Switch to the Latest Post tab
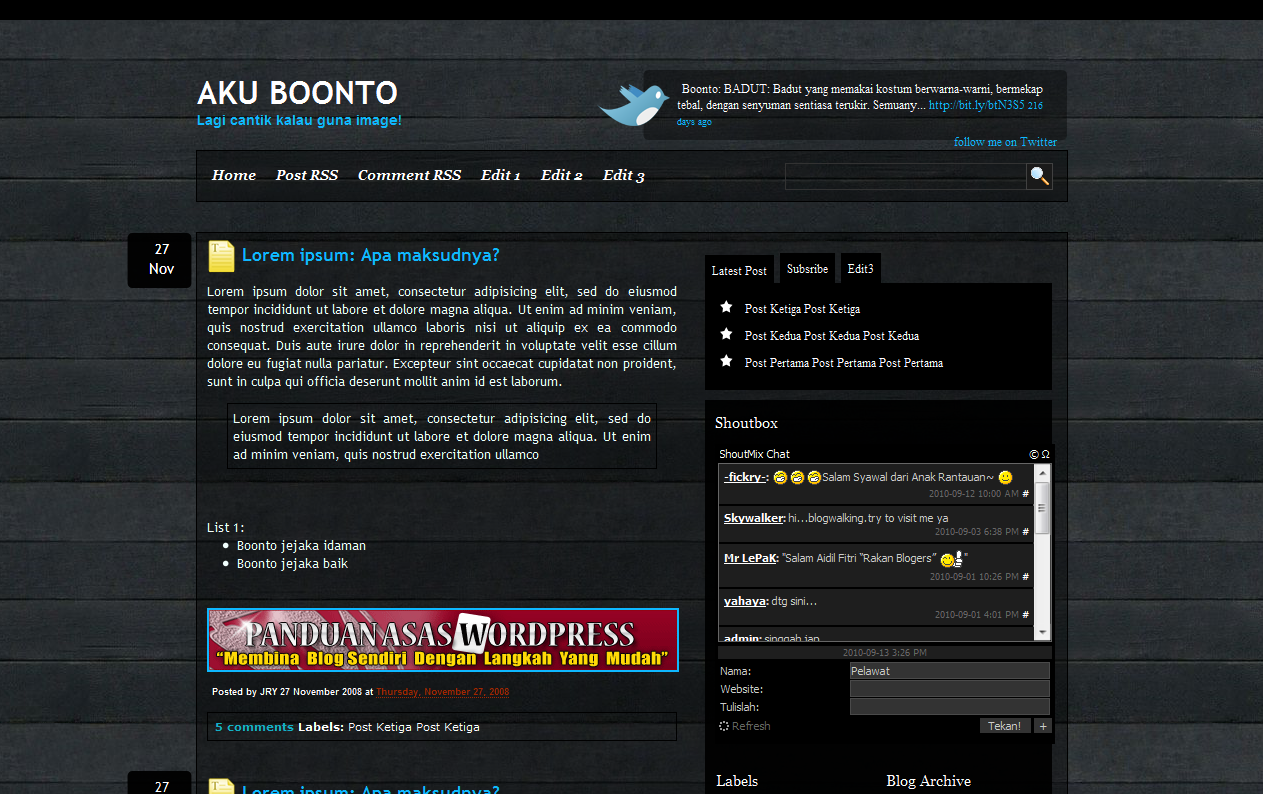 [x=739, y=270]
